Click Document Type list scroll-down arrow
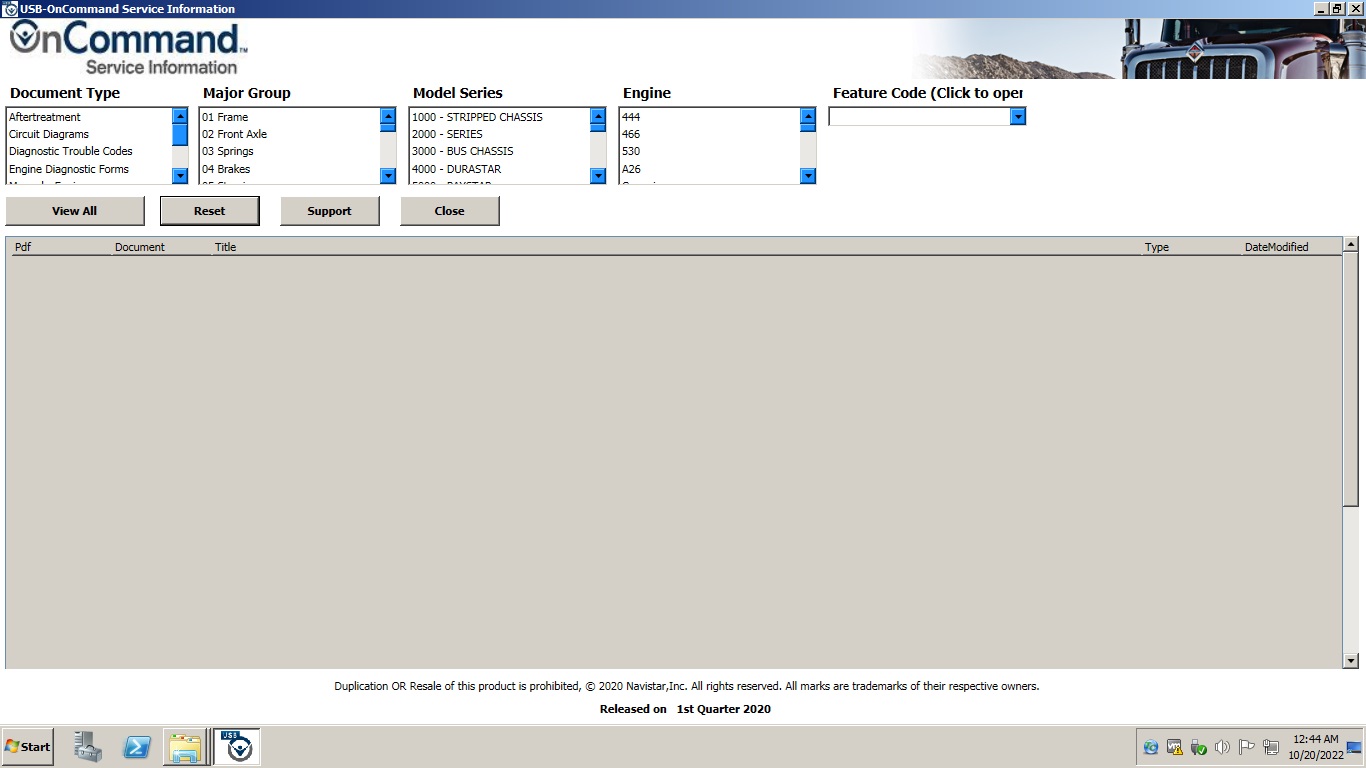The height and width of the screenshot is (768, 1366). [180, 176]
